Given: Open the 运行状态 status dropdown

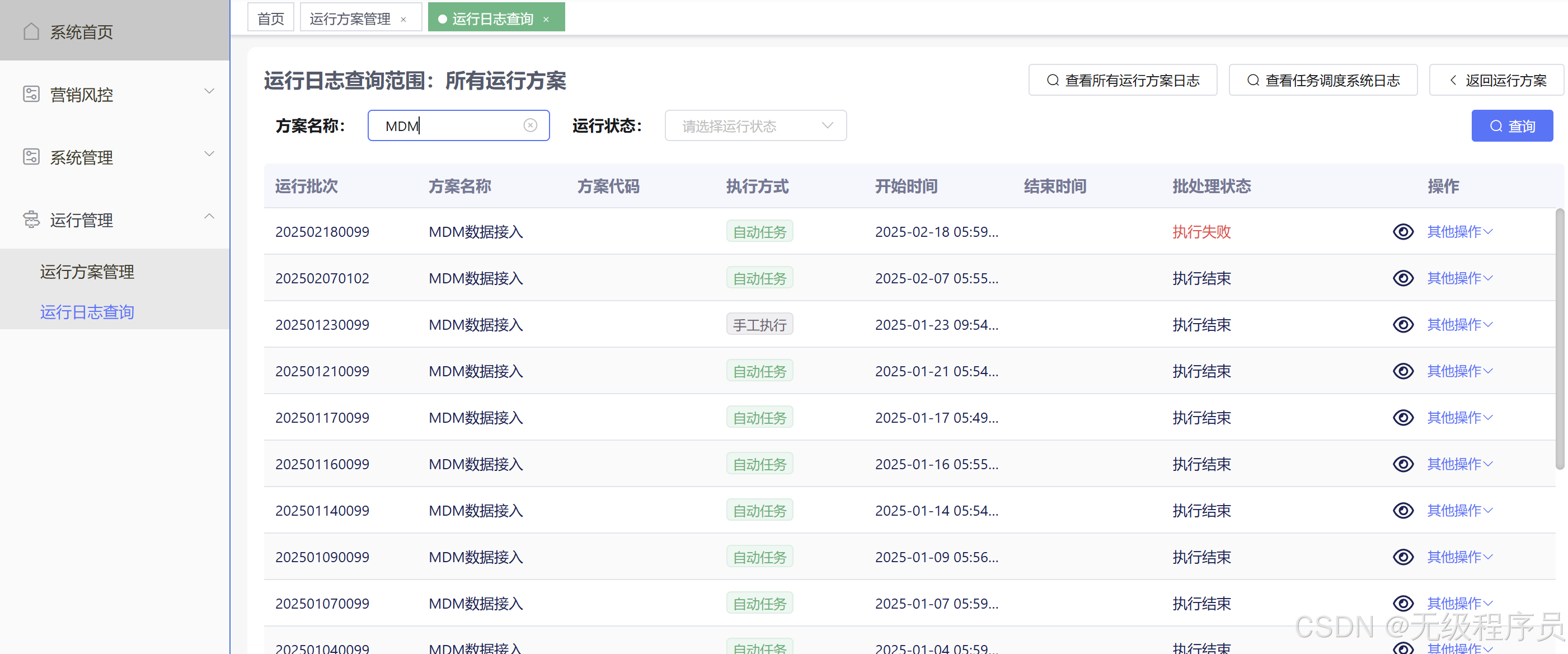Looking at the screenshot, I should pyautogui.click(x=755, y=125).
